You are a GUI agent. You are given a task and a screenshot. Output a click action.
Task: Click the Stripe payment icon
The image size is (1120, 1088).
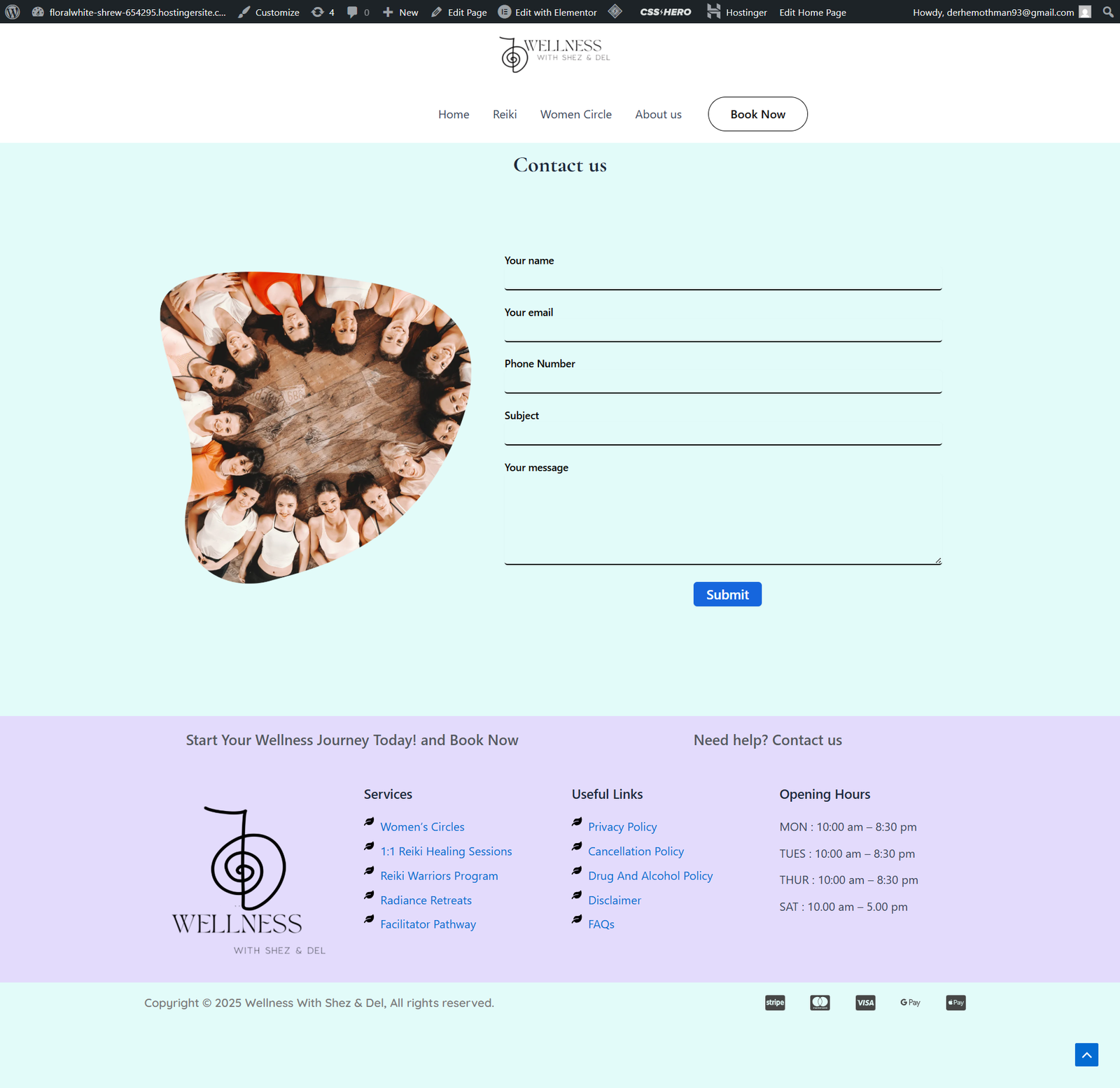(775, 1003)
